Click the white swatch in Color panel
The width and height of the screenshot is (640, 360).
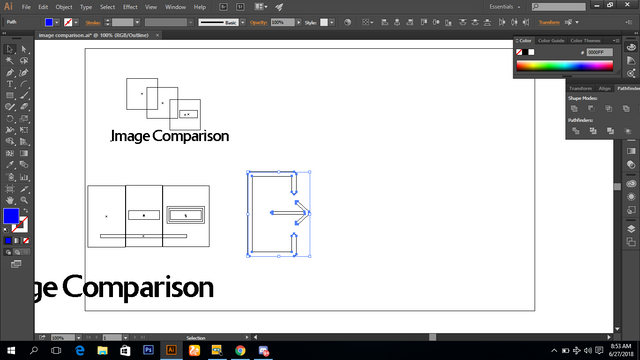(x=531, y=52)
